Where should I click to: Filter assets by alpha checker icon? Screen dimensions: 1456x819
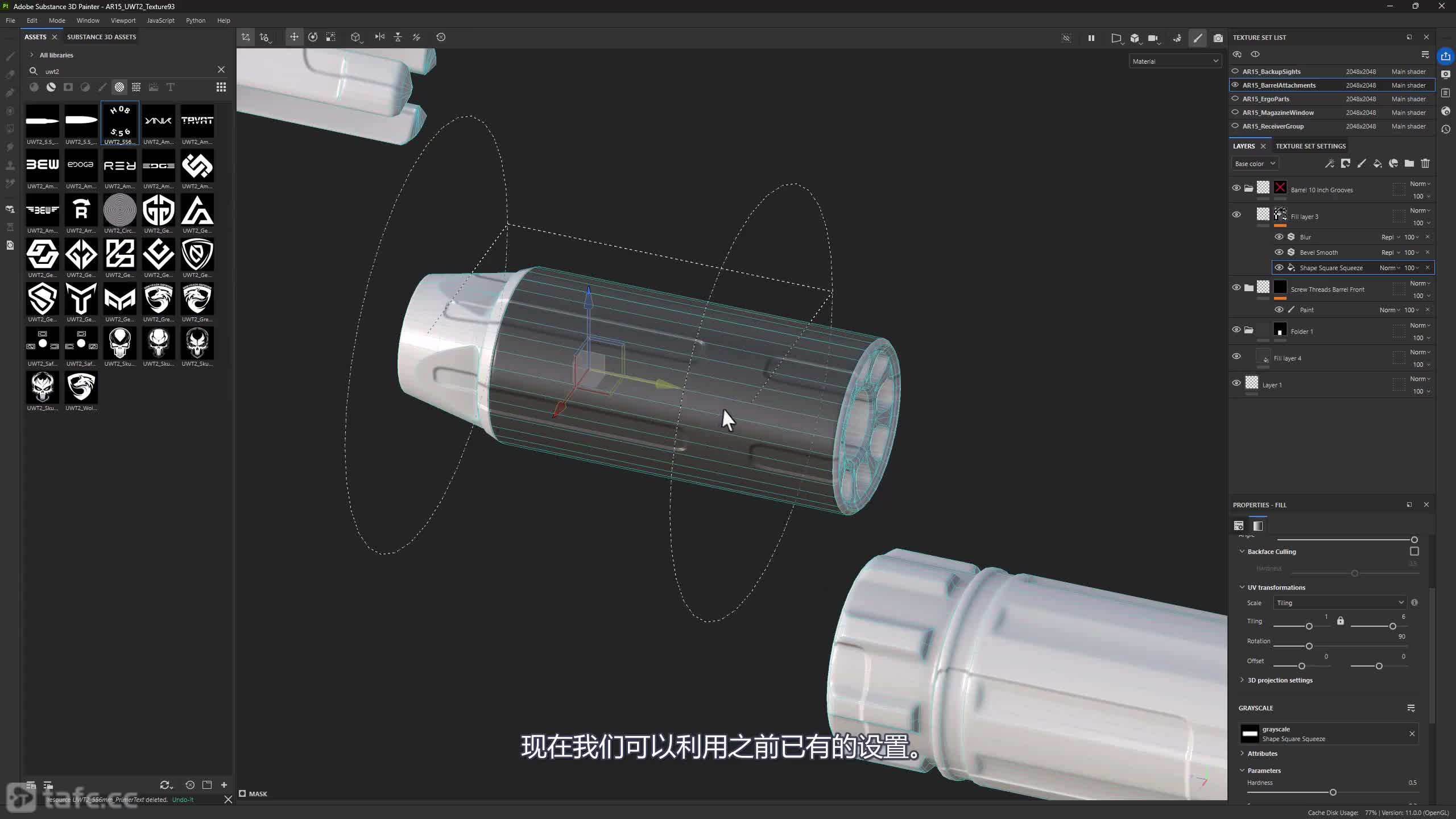[x=119, y=87]
